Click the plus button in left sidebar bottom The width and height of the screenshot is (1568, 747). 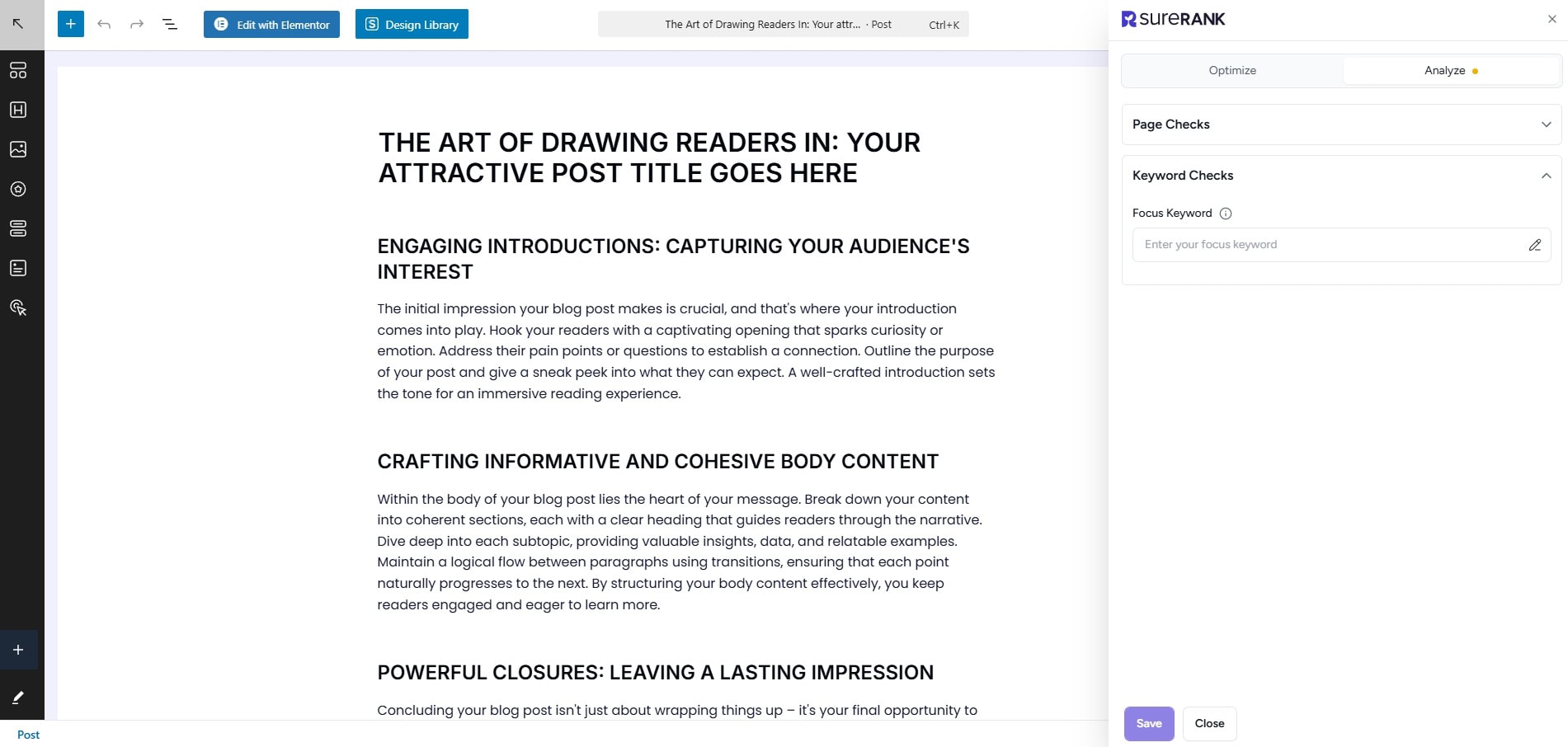18,650
